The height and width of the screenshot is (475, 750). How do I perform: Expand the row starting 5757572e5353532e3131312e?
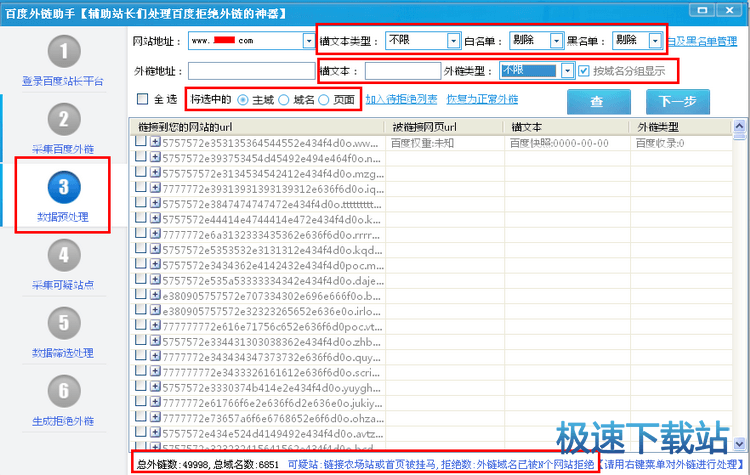click(x=155, y=249)
